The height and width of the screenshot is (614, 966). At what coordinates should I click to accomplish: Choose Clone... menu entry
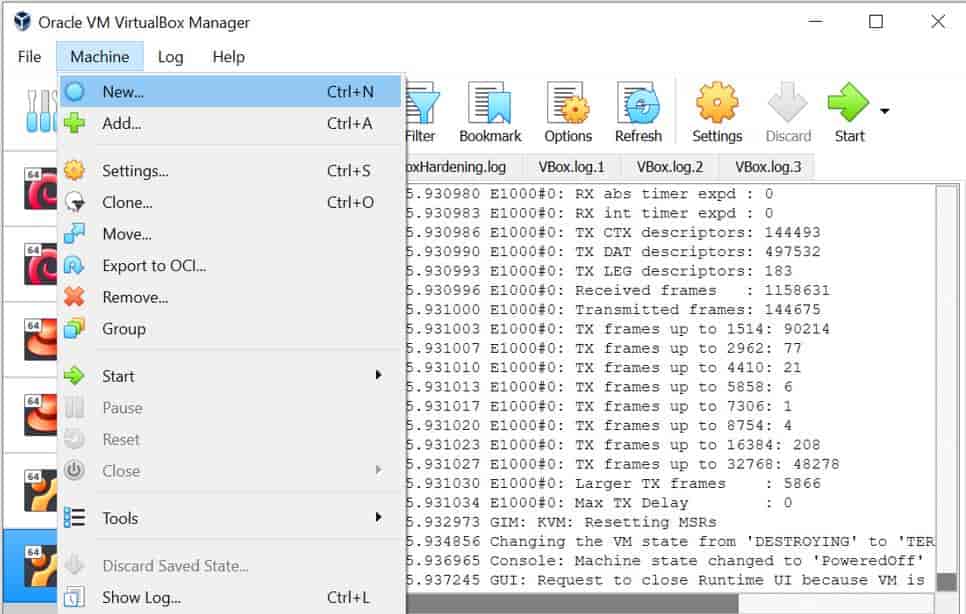pos(232,202)
